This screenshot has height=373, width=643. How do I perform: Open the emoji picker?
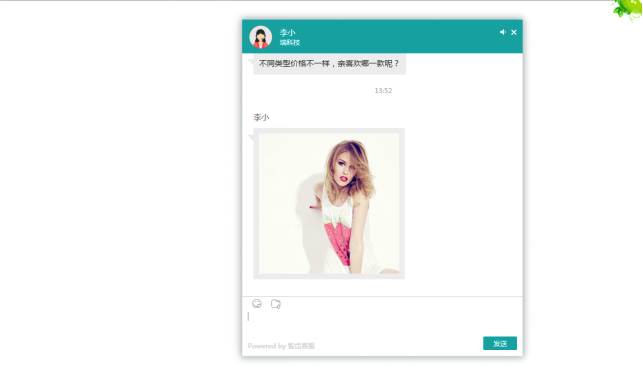257,303
